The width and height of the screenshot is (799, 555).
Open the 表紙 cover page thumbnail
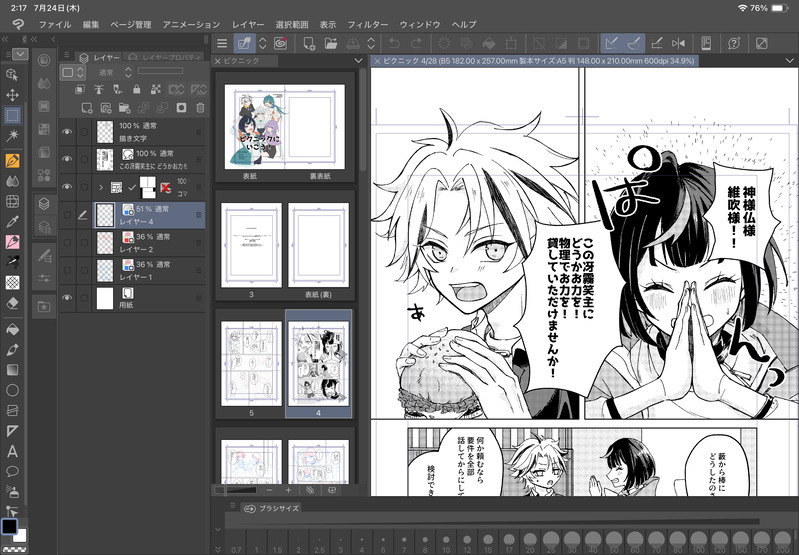[255, 126]
